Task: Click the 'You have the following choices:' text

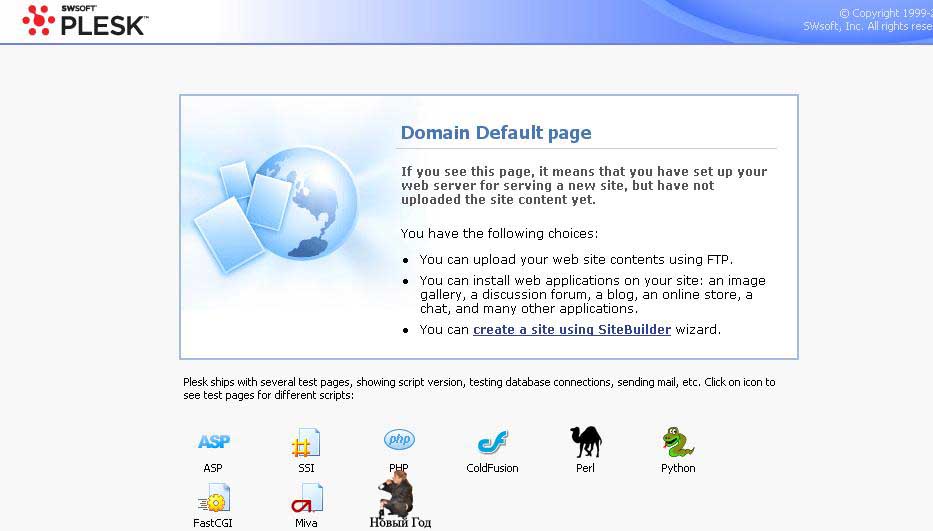Action: (x=499, y=233)
